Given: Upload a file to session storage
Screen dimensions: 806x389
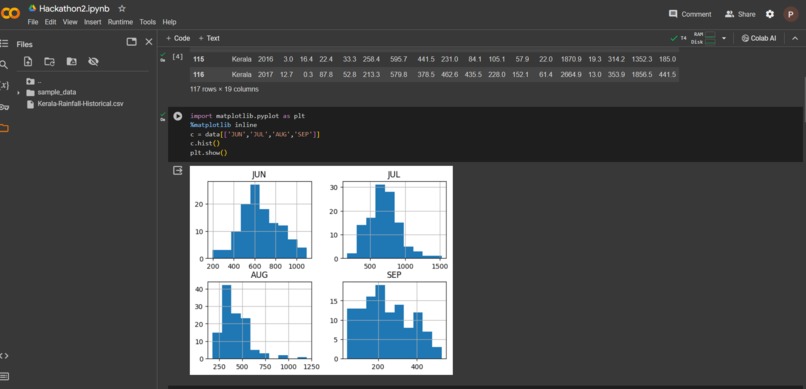Looking at the screenshot, I should 28,62.
